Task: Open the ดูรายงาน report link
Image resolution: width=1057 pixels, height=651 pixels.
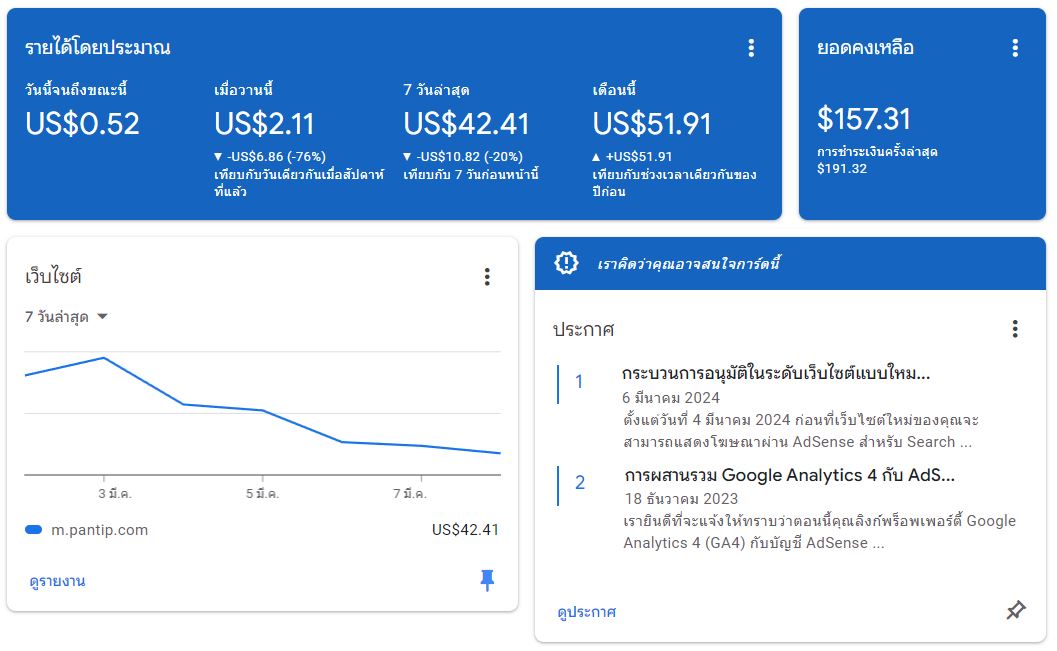Action: pyautogui.click(x=57, y=581)
